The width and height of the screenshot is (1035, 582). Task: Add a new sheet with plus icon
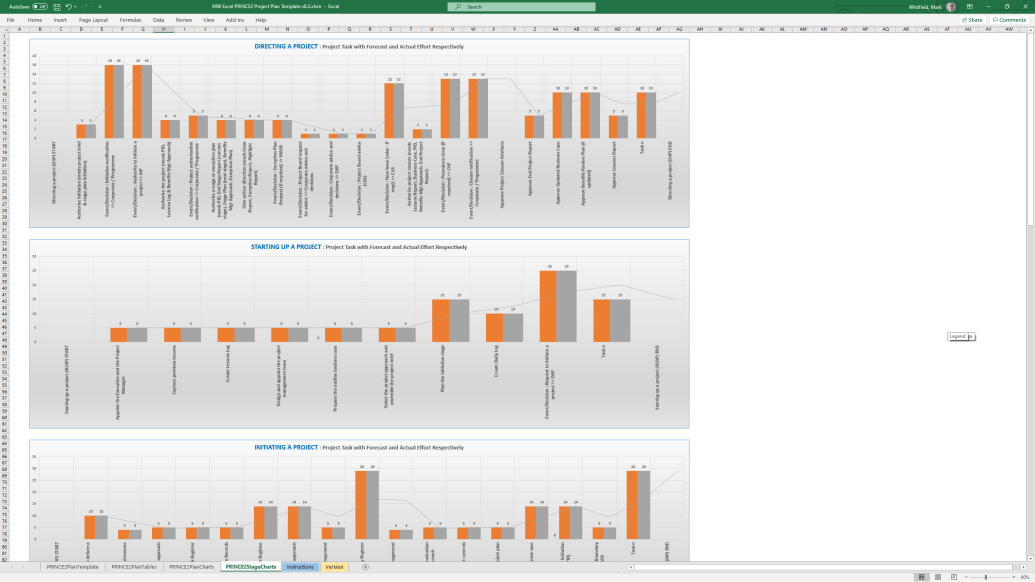coord(365,567)
